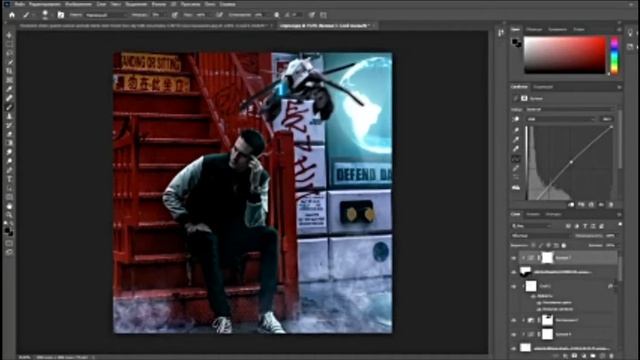The image size is (640, 360).
Task: Toggle lock position in Layers panel
Action: pyautogui.click(x=549, y=246)
